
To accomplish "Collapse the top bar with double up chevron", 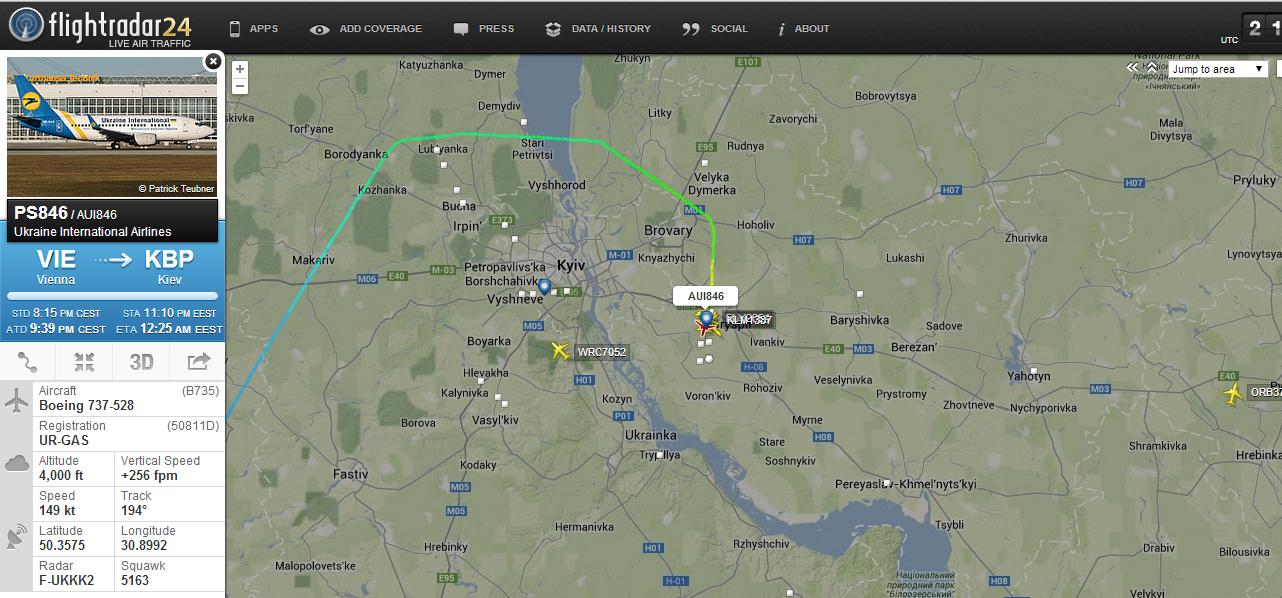I will 1152,67.
